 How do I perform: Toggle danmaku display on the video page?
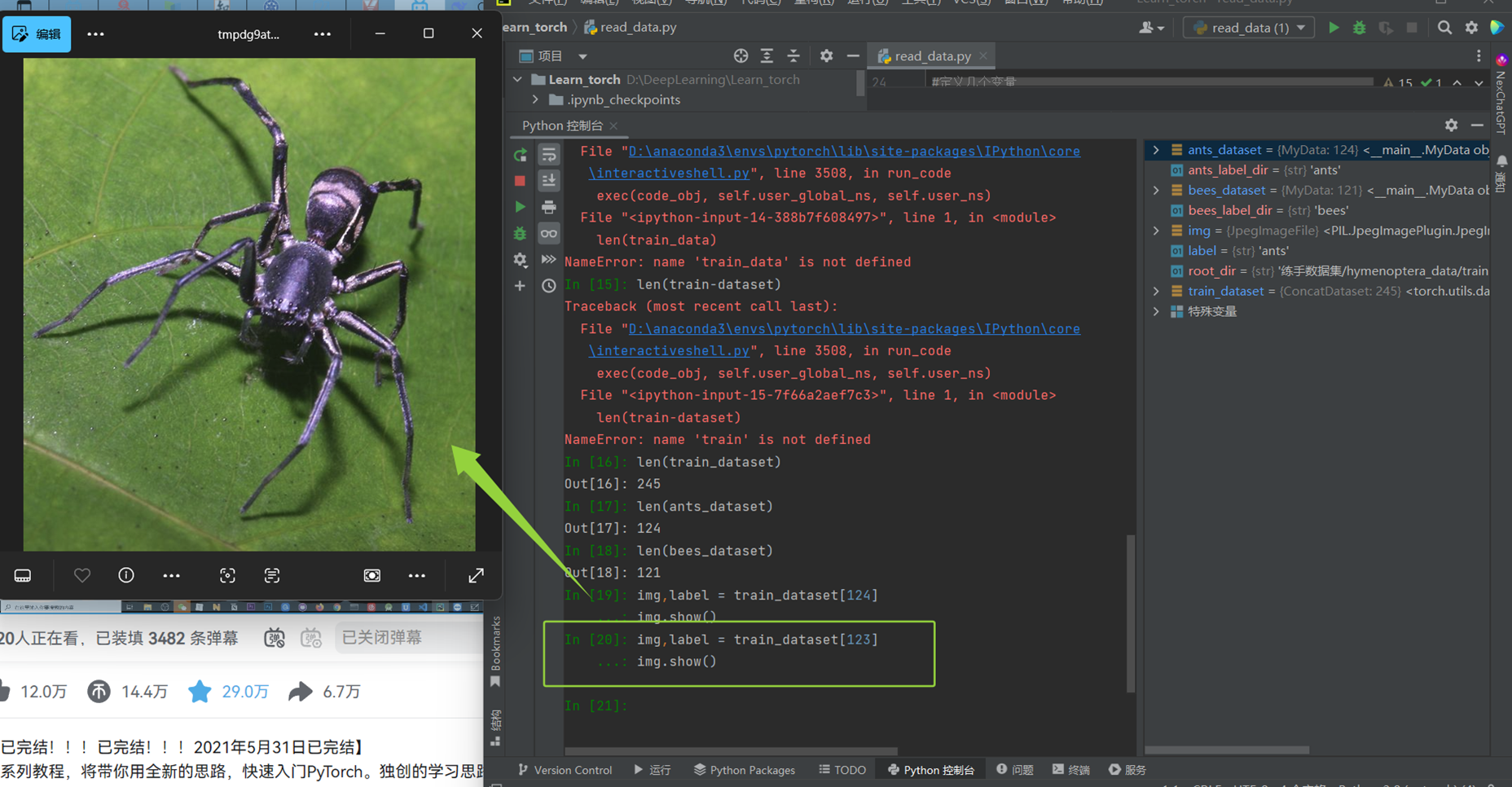click(x=275, y=638)
